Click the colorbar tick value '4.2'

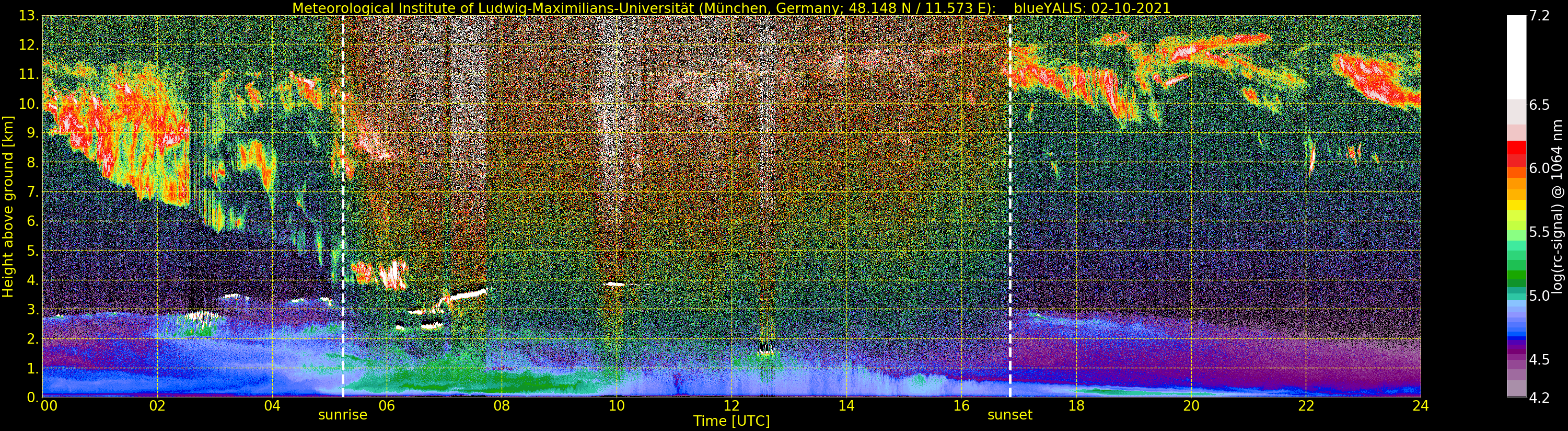(x=1539, y=398)
